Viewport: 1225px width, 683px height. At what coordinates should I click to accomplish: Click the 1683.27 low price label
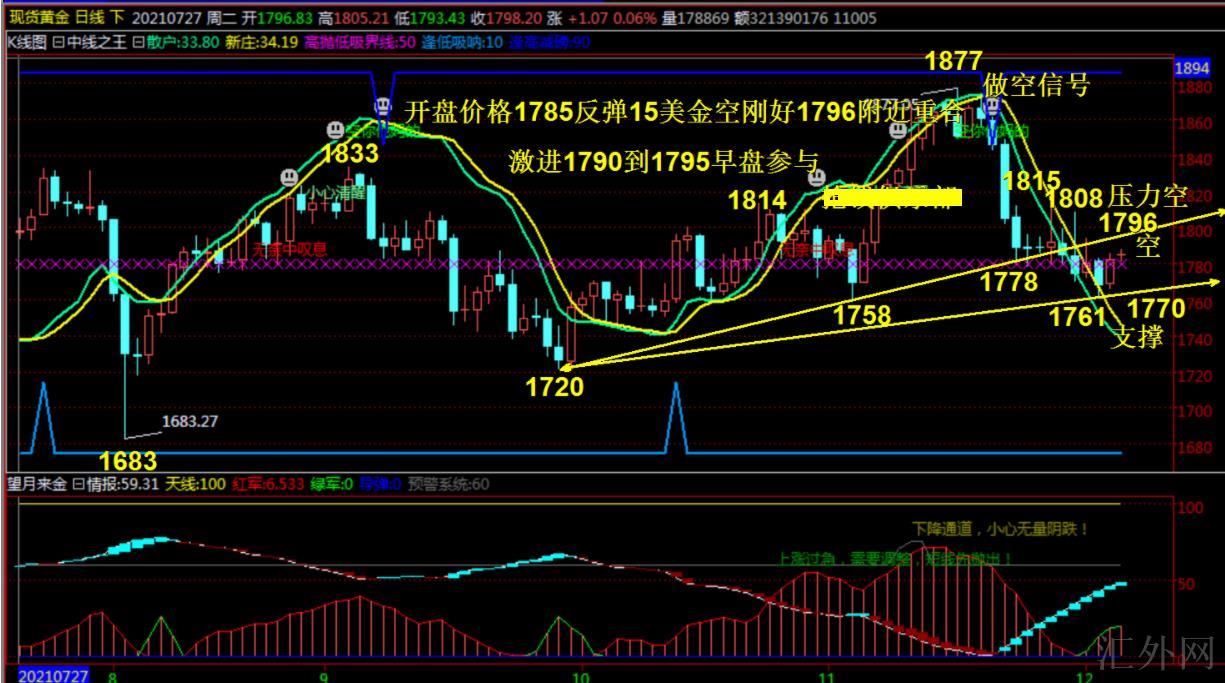click(190, 422)
